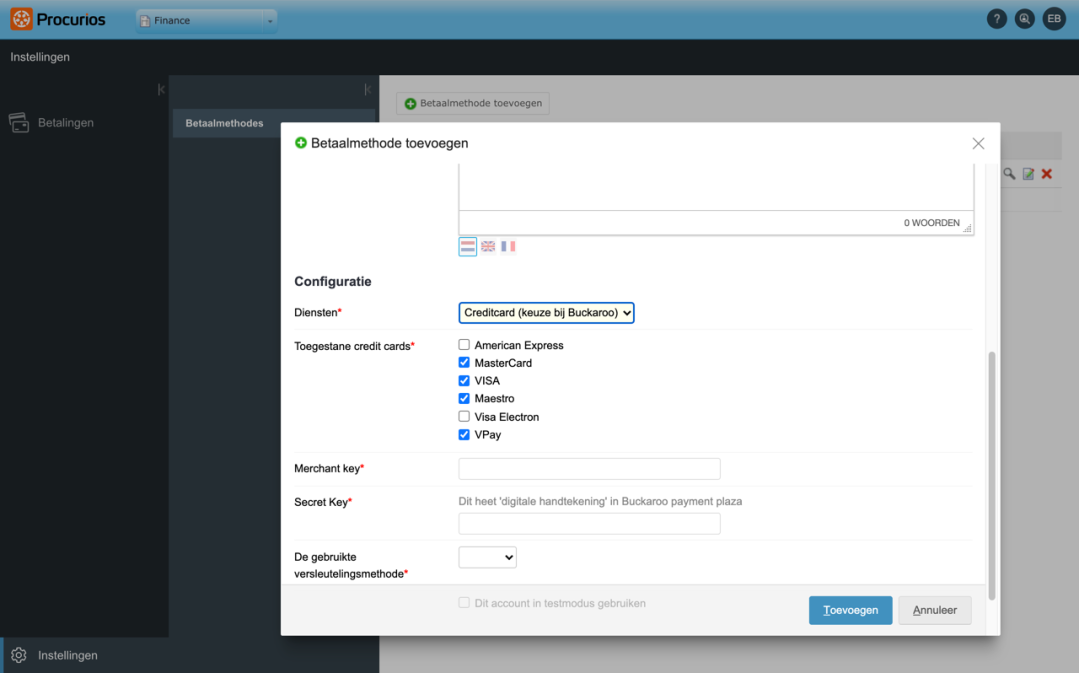Open Betalingen in the left sidebar
Image resolution: width=1079 pixels, height=673 pixels.
[65, 122]
